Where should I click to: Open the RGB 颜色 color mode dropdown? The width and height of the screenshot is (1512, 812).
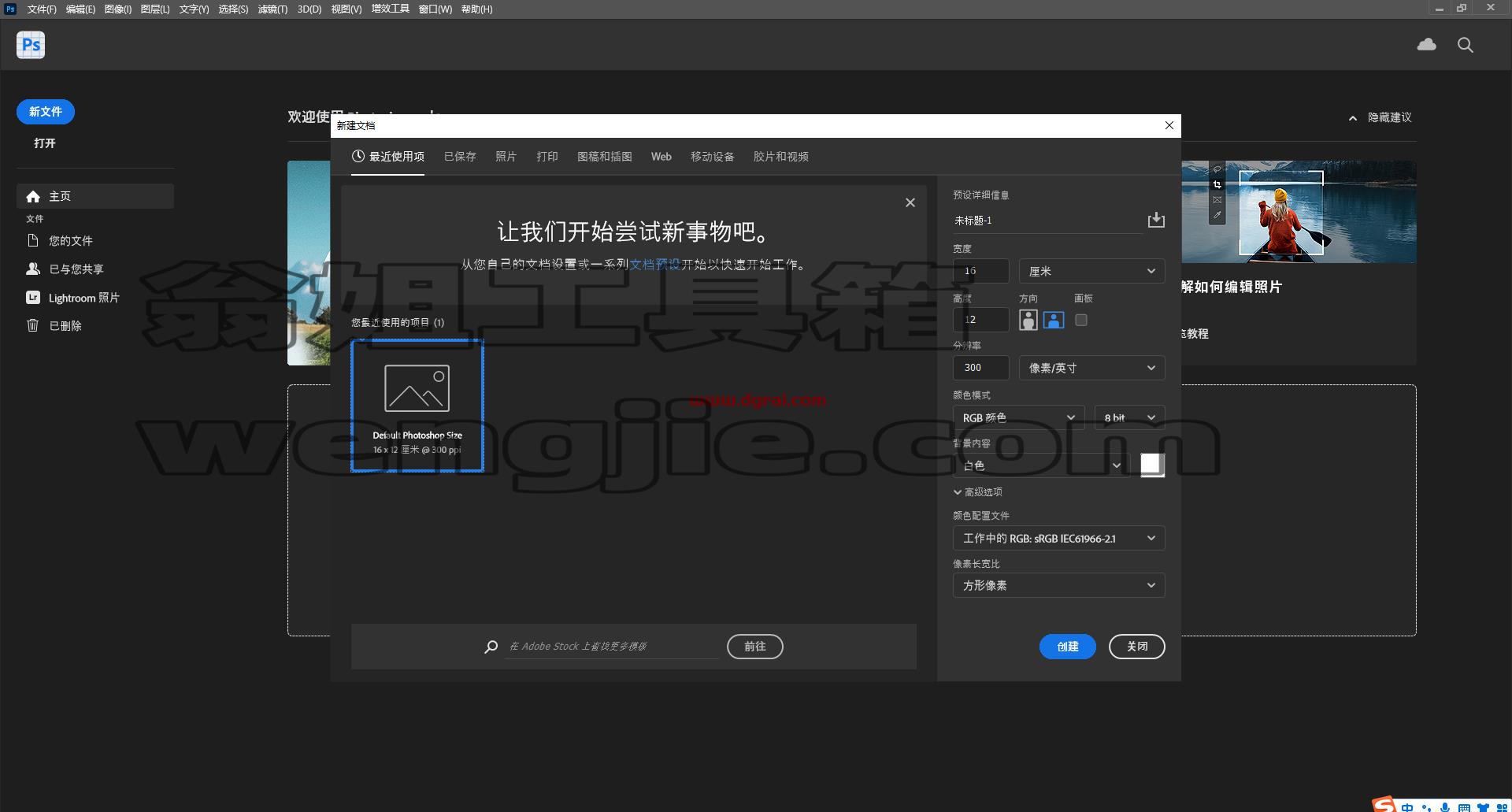(1018, 417)
